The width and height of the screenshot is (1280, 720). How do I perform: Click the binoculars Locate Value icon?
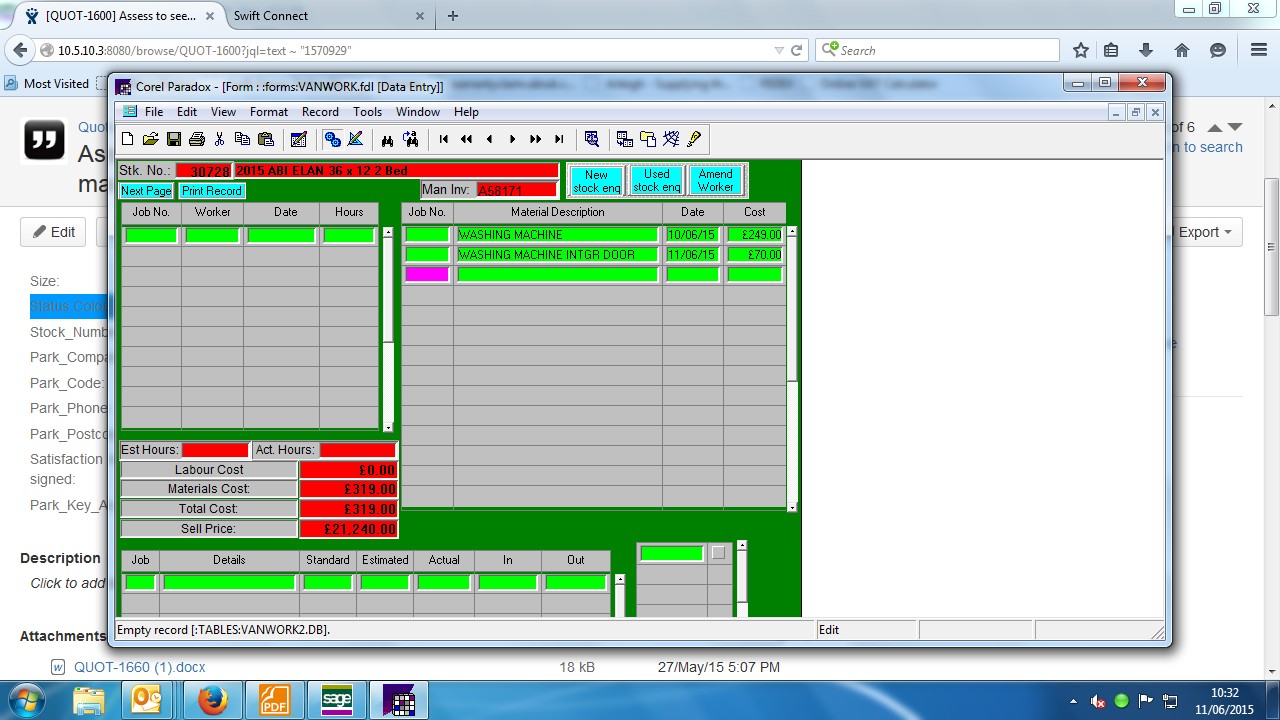pos(387,139)
